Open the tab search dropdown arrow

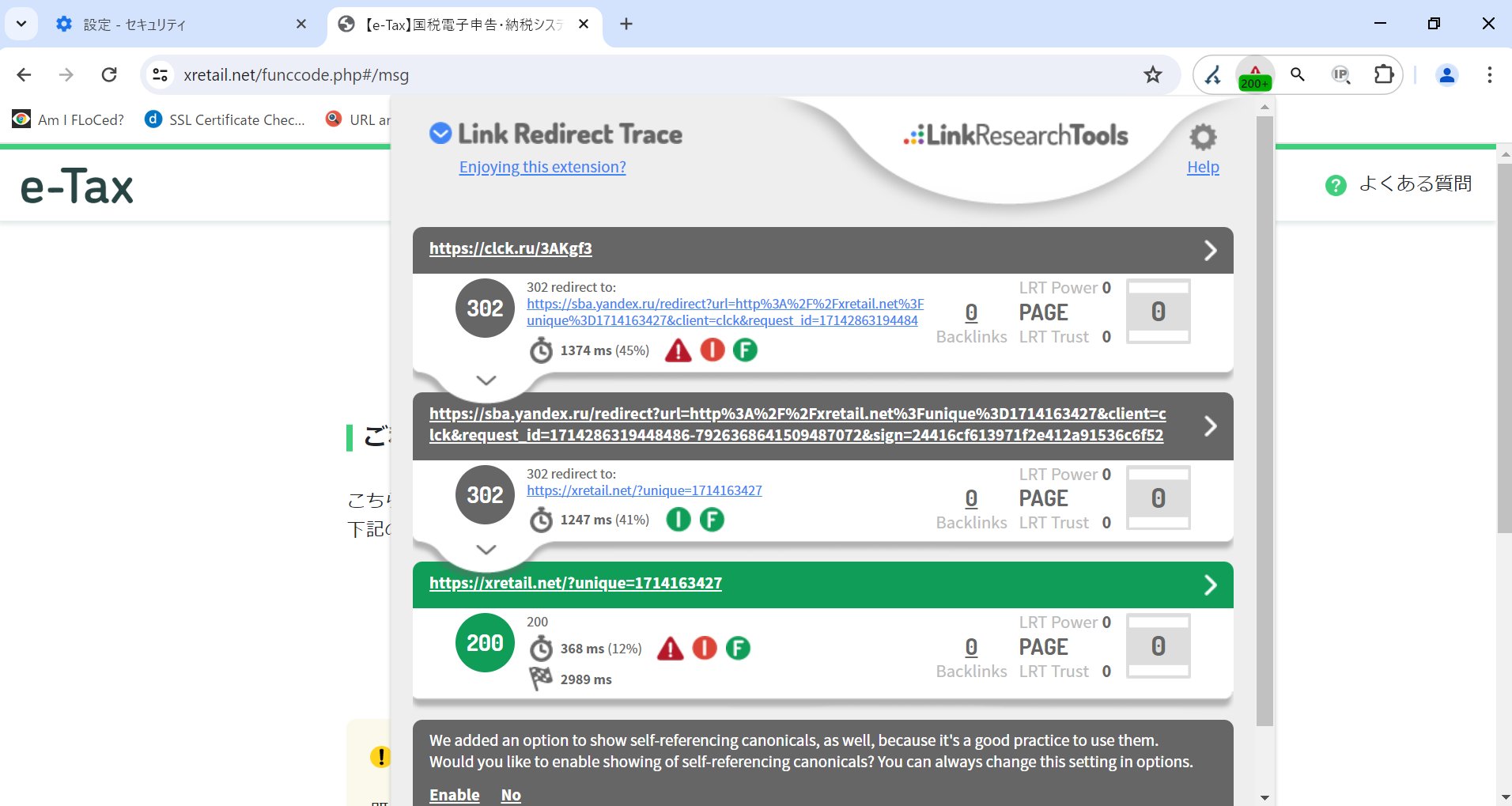click(x=21, y=24)
